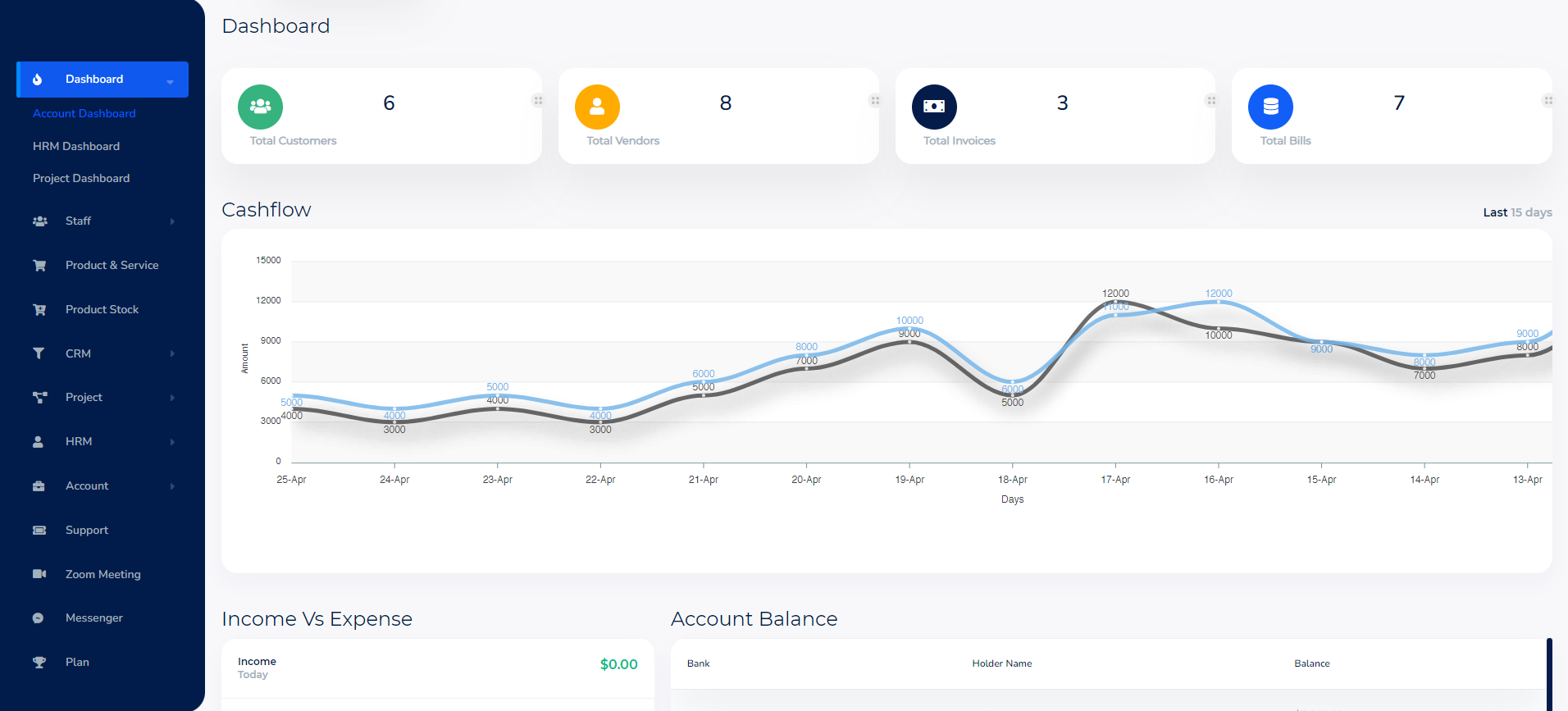Click the 'Balance' column header

[x=1312, y=663]
